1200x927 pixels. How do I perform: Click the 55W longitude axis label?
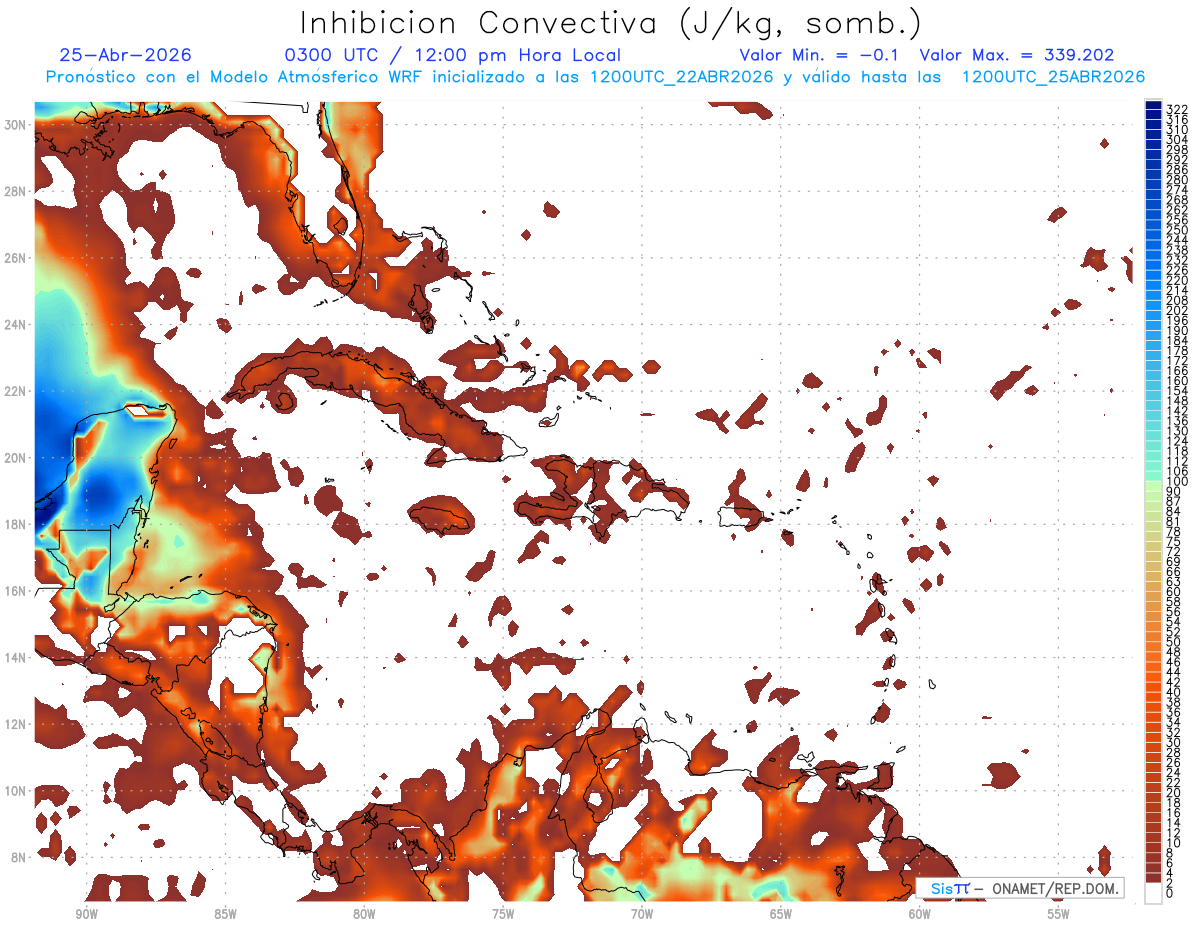tap(1058, 914)
